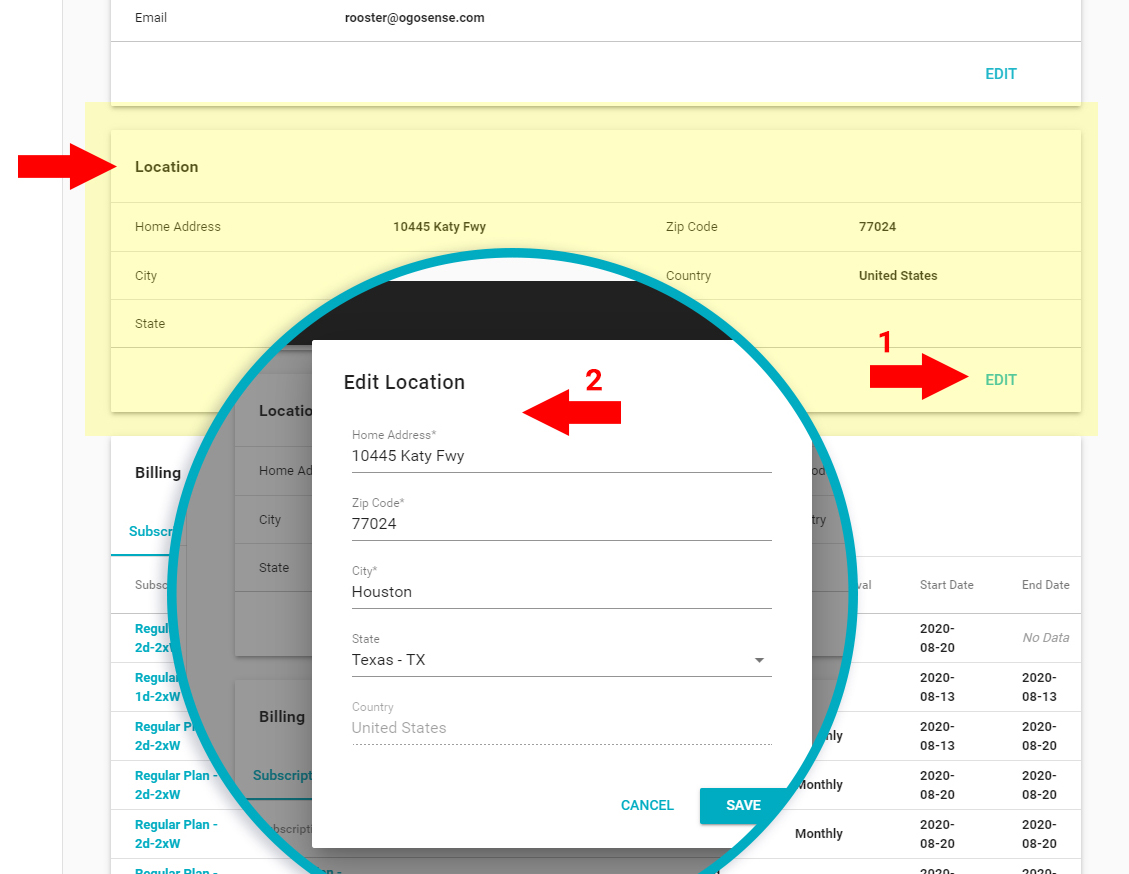Screen dimensions: 1129x874
Task: Click the red arrow labeled 2
Action: coord(572,412)
